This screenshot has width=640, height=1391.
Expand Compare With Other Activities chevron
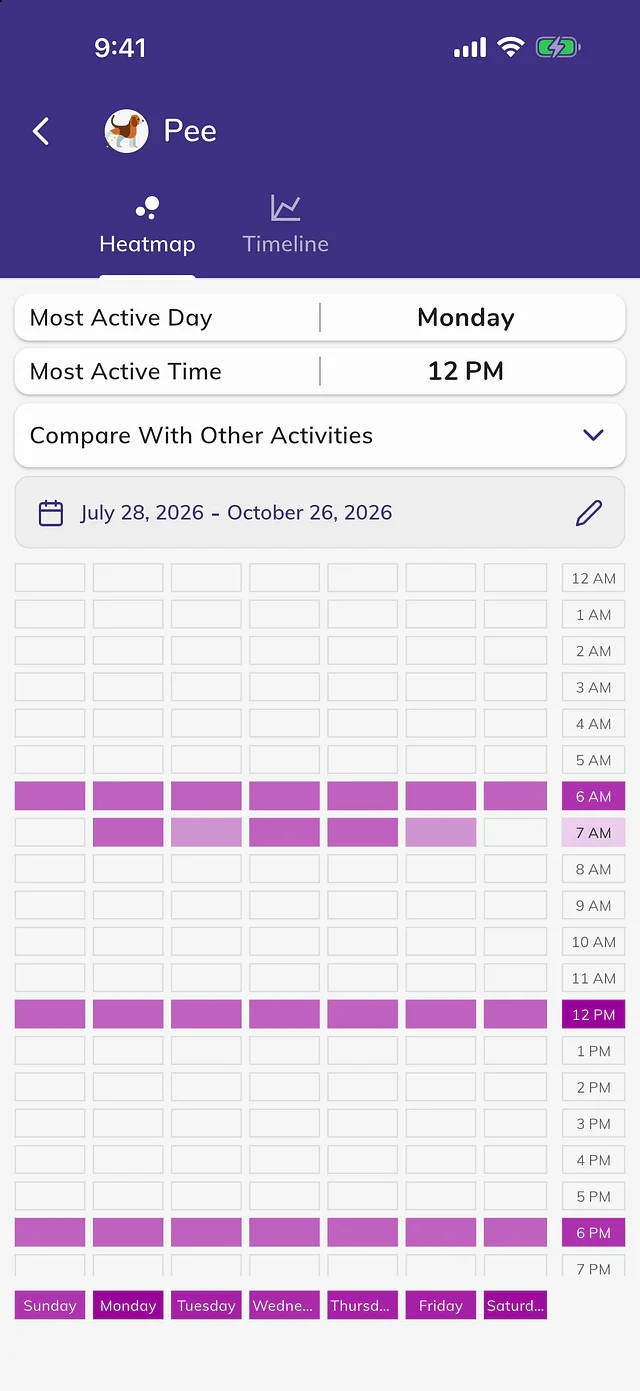point(593,435)
